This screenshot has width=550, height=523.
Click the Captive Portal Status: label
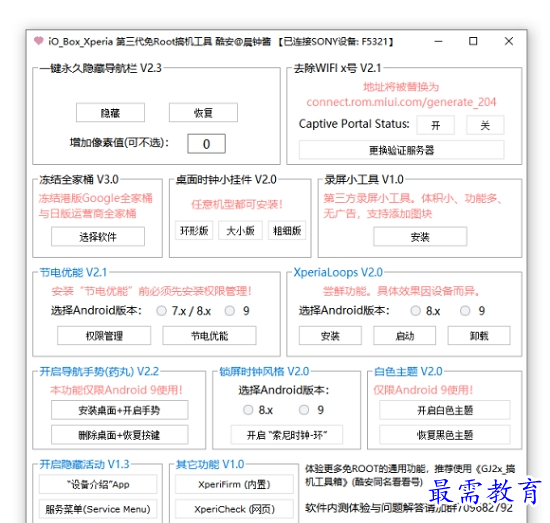coord(354,124)
